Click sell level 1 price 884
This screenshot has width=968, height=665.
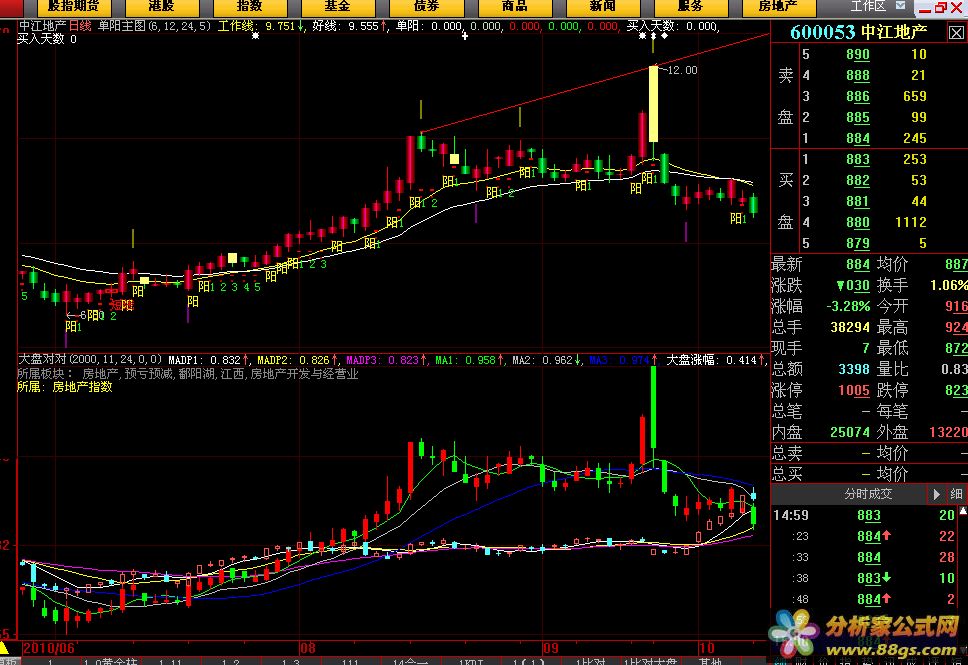coord(857,138)
